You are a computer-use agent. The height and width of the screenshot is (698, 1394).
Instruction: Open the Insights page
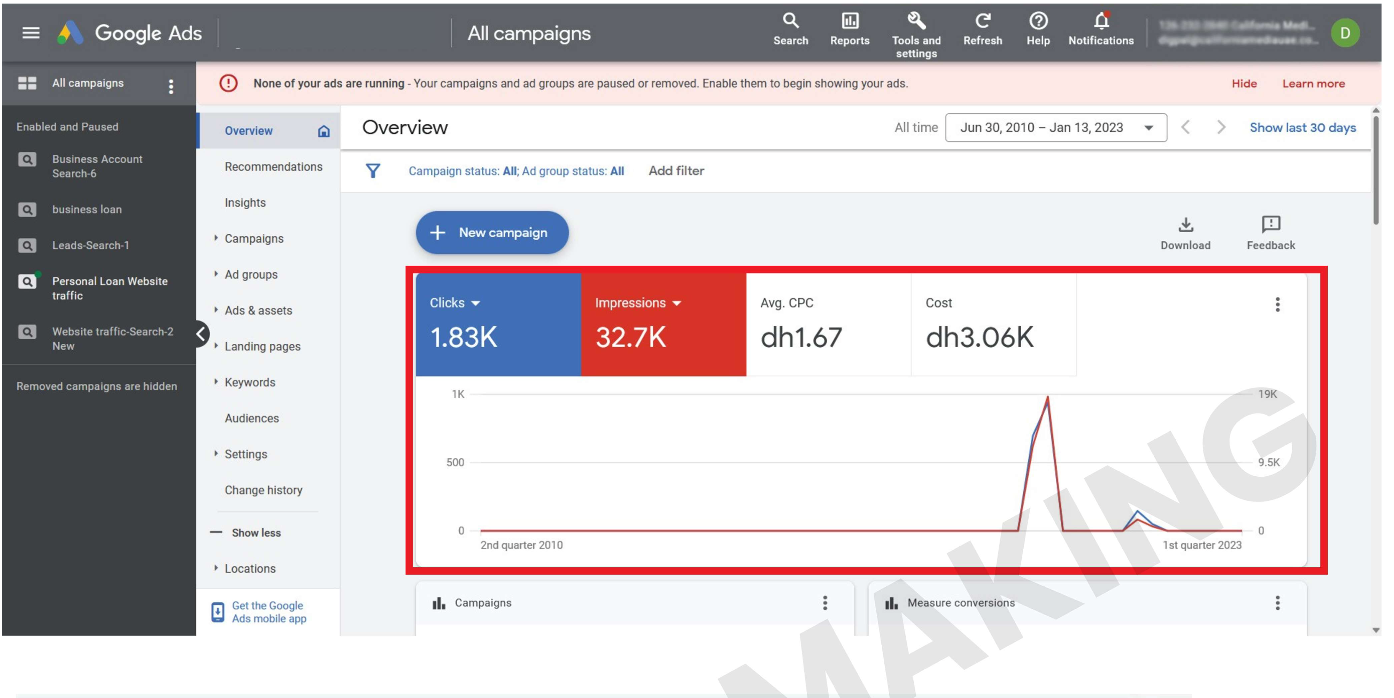(245, 203)
